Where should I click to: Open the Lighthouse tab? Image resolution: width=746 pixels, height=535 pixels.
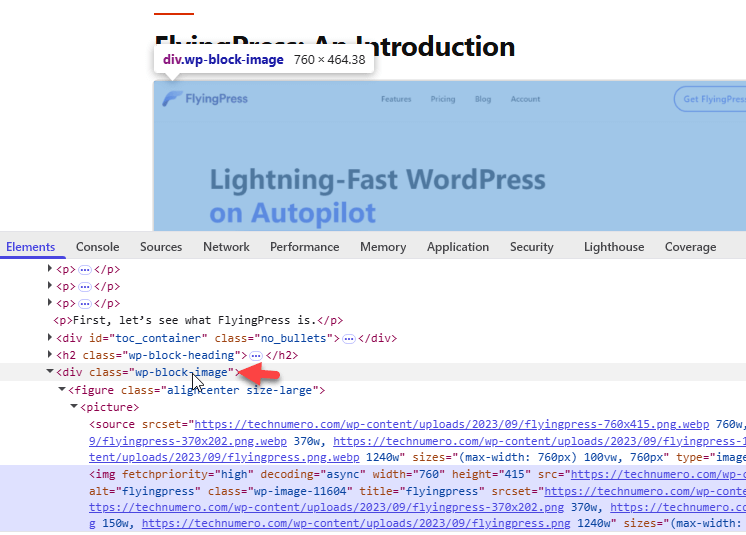(x=614, y=247)
